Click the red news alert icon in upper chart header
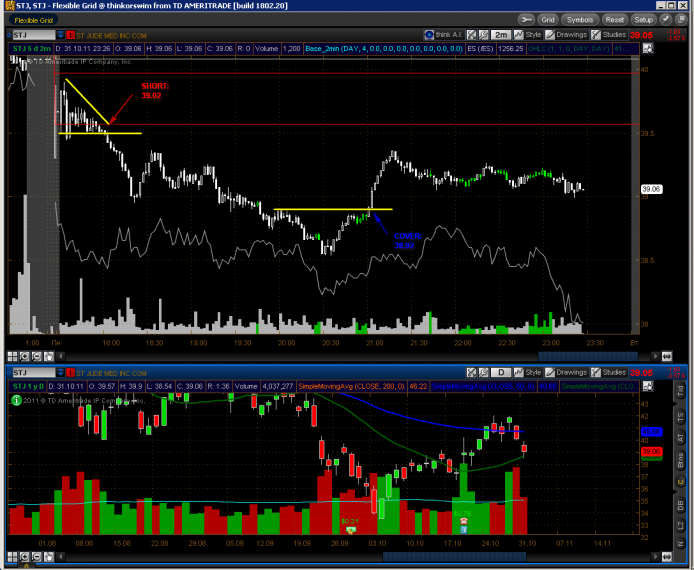694x570 pixels. pyautogui.click(x=71, y=35)
